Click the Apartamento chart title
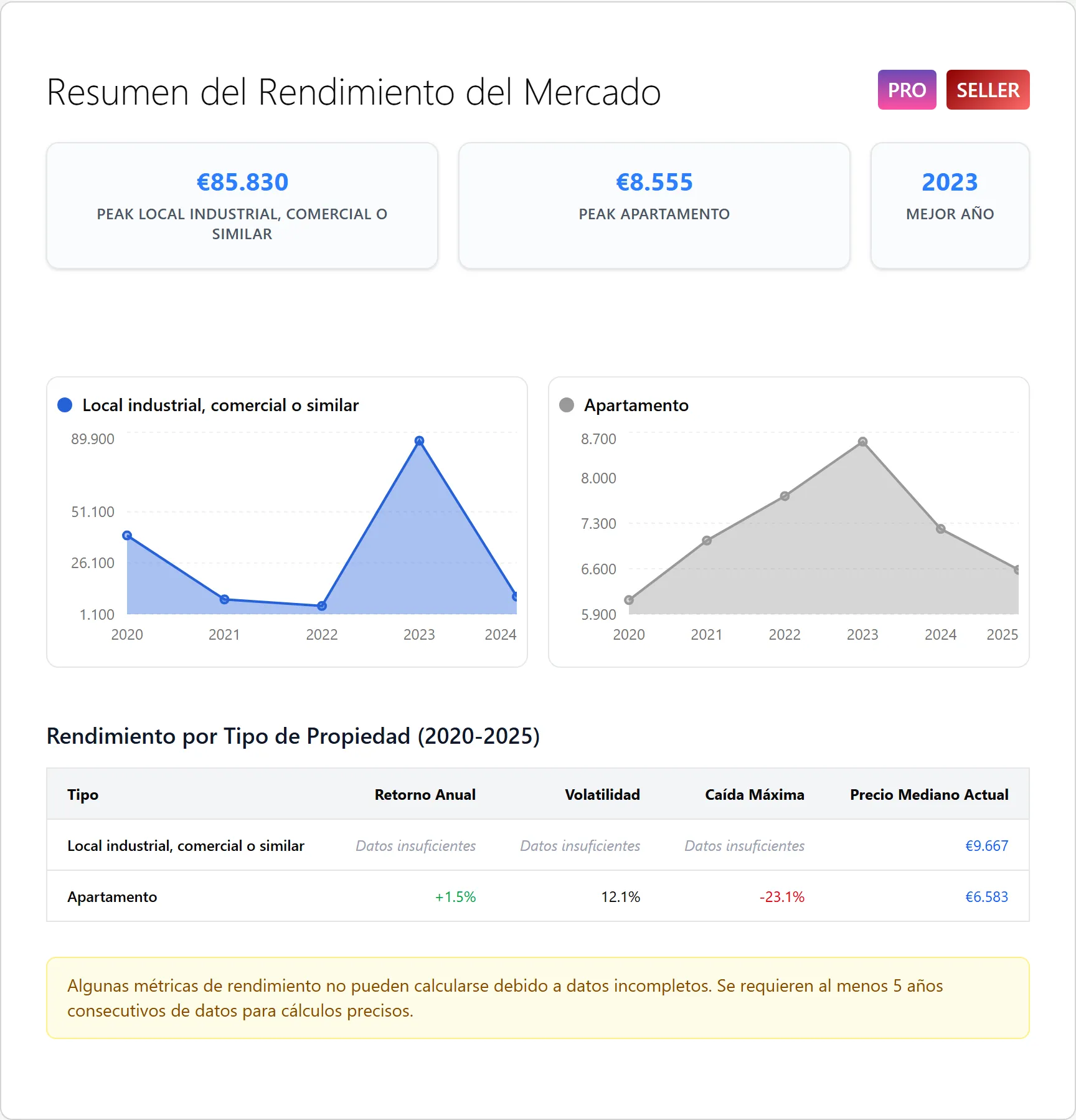 point(636,406)
